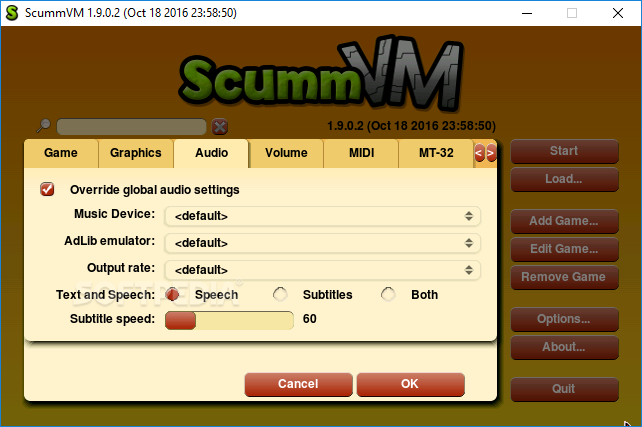Switch to the MIDI tab
This screenshot has height=427, width=642.
[361, 153]
